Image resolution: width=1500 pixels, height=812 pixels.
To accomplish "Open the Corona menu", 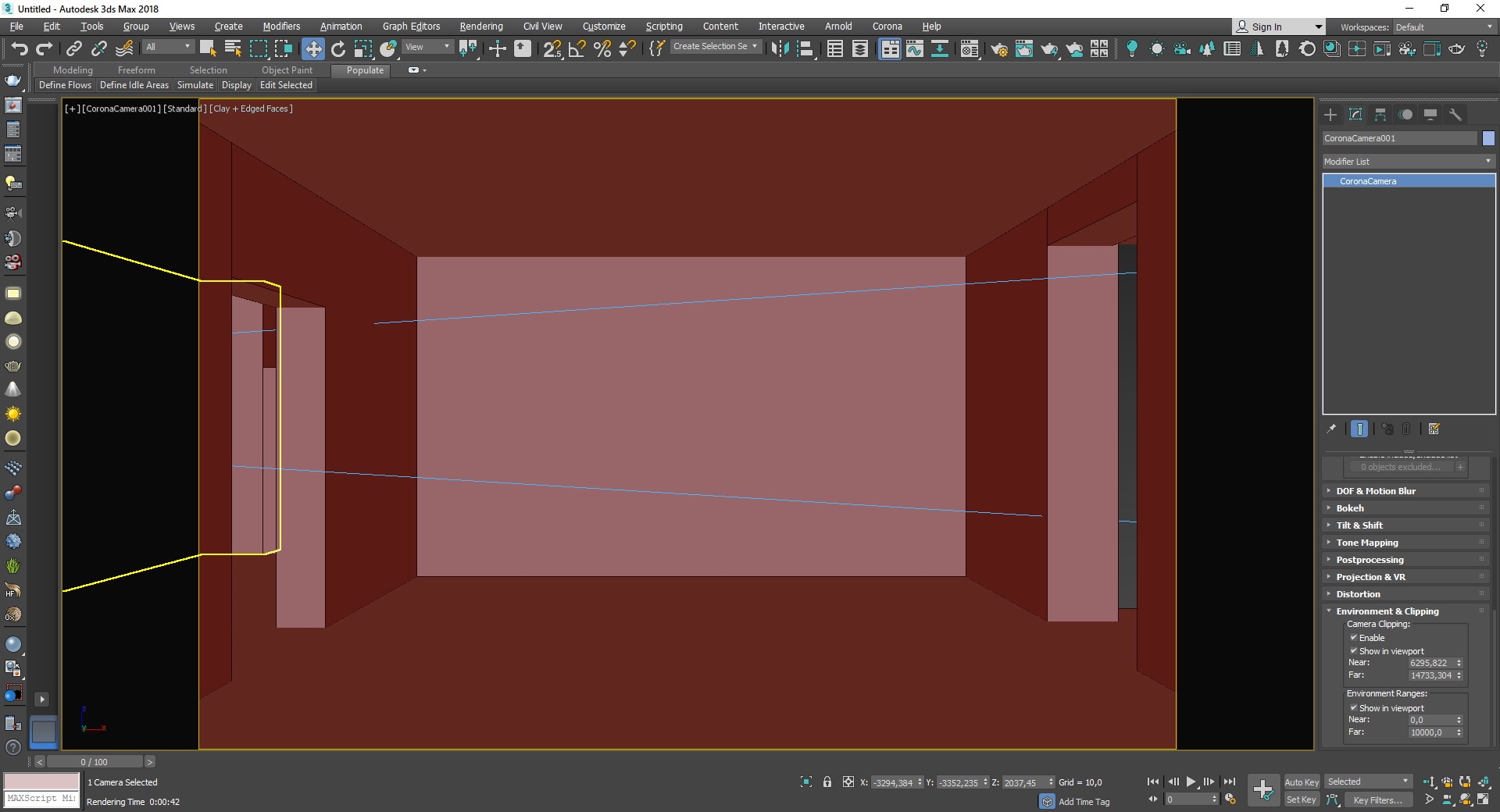I will 887,26.
